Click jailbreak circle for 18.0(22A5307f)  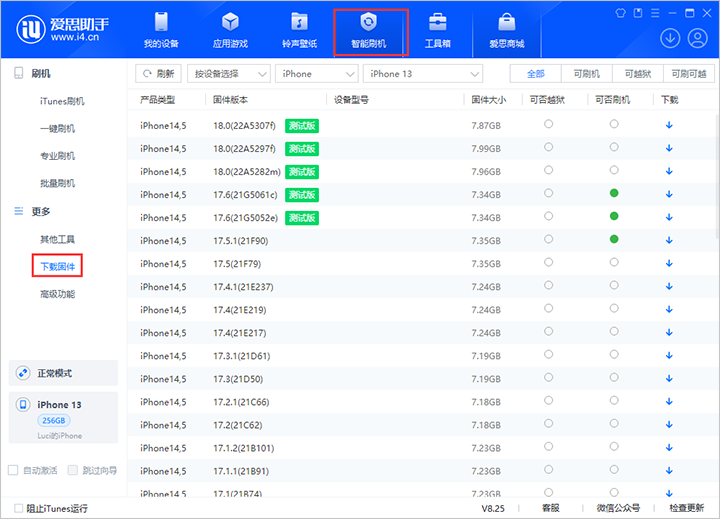pos(548,124)
